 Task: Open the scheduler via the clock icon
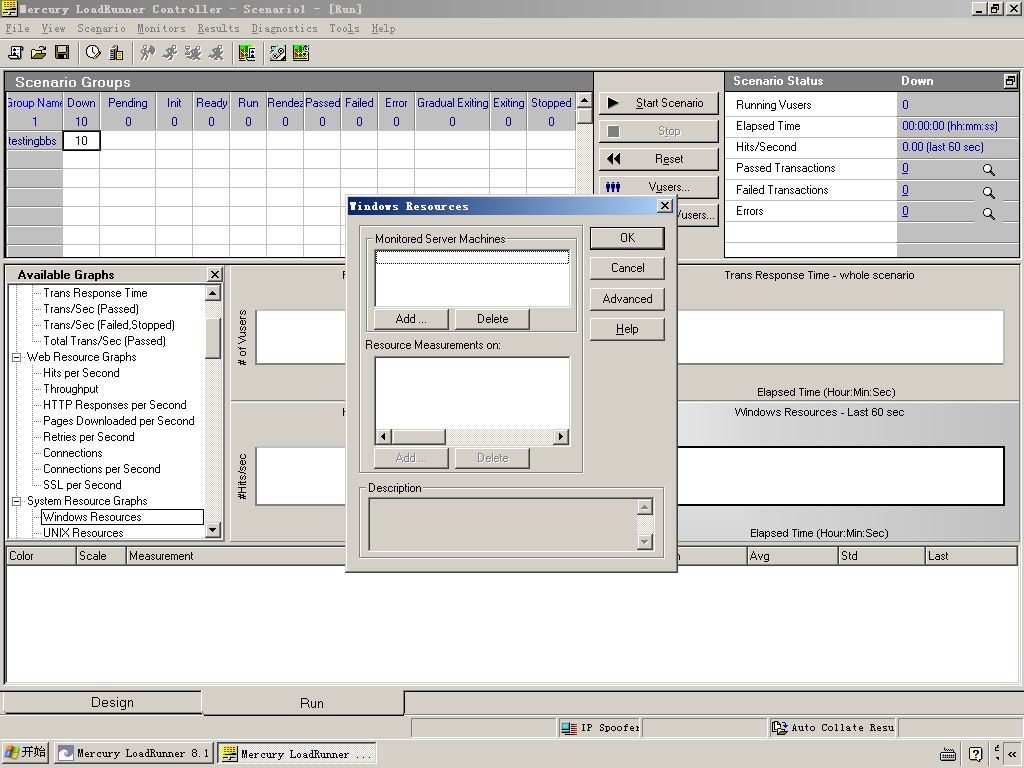point(93,53)
